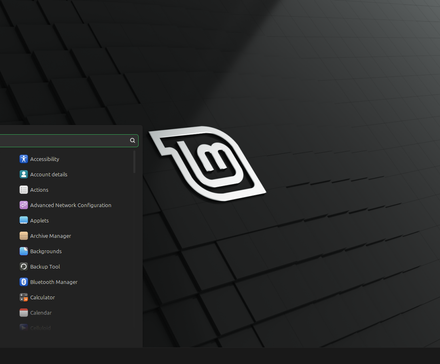This screenshot has height=364, width=440.
Task: Focus the menu search field
Action: 68,140
